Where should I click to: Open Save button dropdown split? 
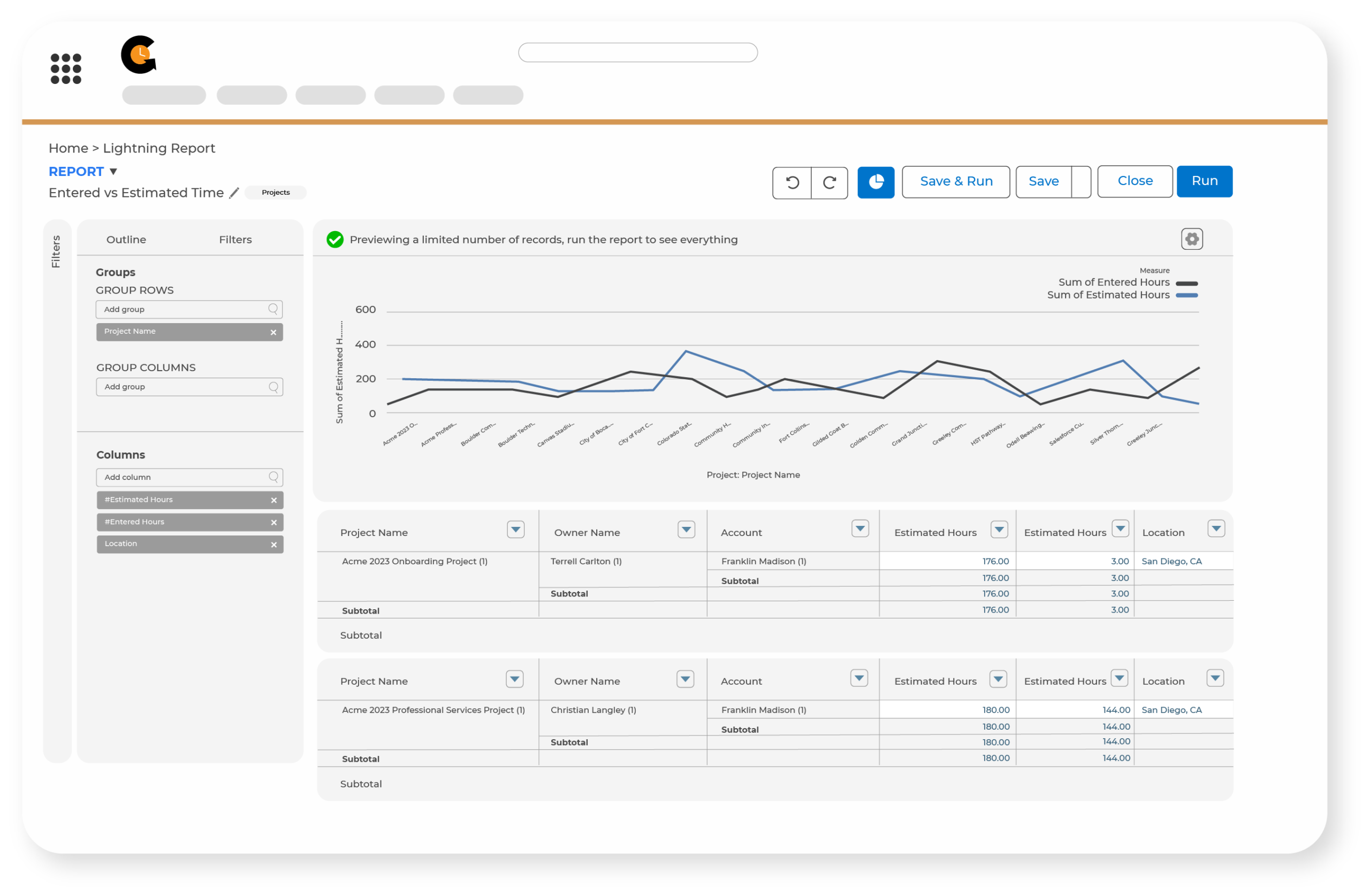coord(1081,182)
